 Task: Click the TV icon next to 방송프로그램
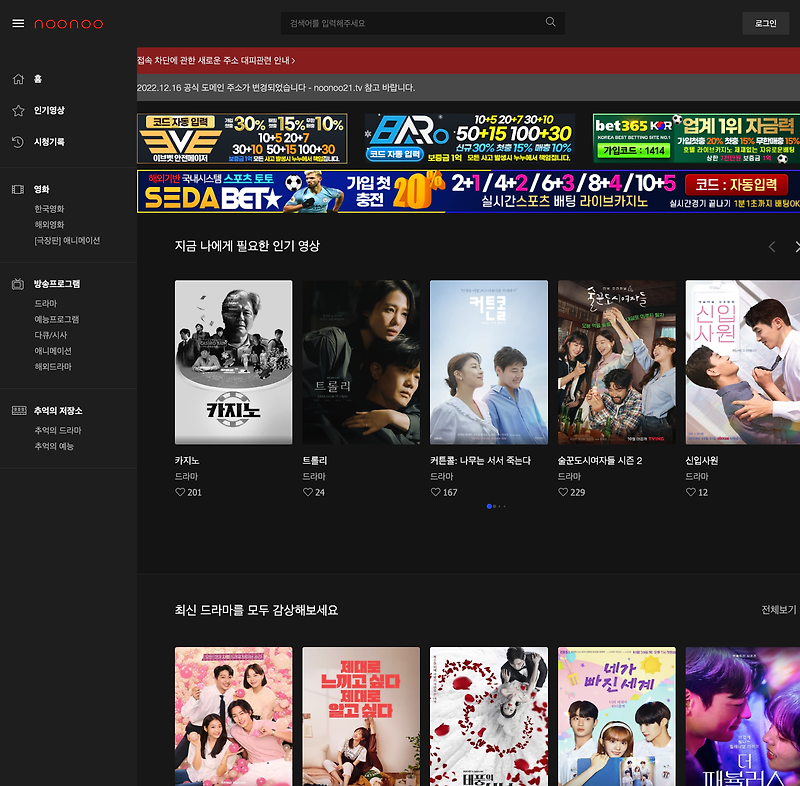18,284
